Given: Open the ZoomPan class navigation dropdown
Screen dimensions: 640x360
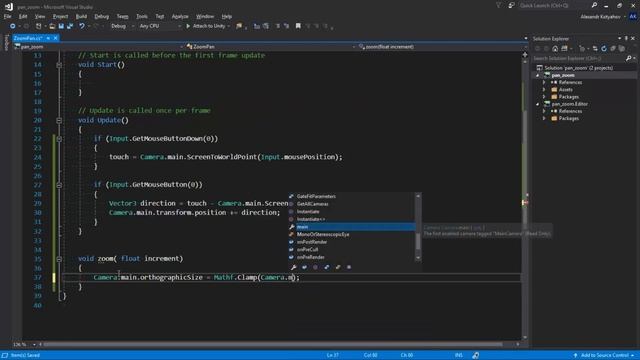Looking at the screenshot, I should coord(353,47).
